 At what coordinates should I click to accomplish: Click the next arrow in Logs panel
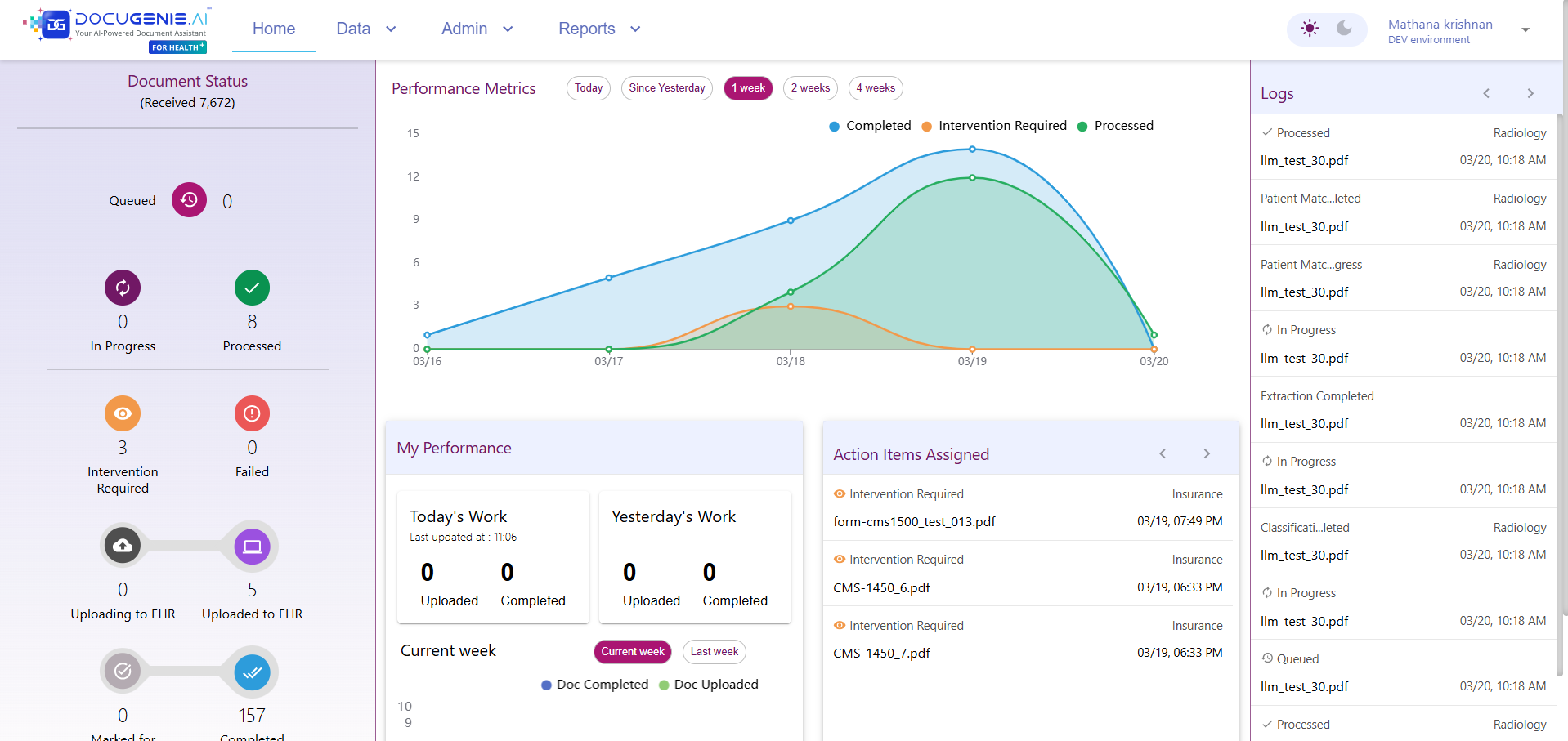tap(1530, 93)
